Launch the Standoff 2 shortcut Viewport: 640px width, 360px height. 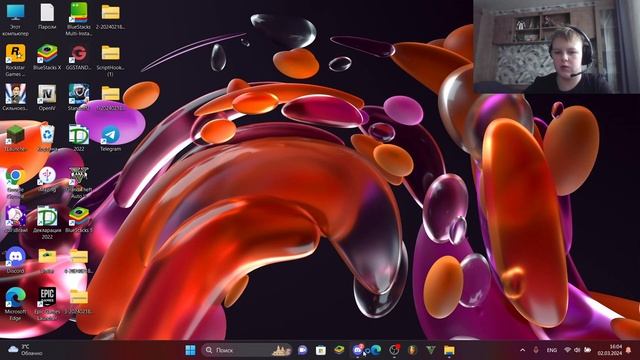tap(78, 98)
